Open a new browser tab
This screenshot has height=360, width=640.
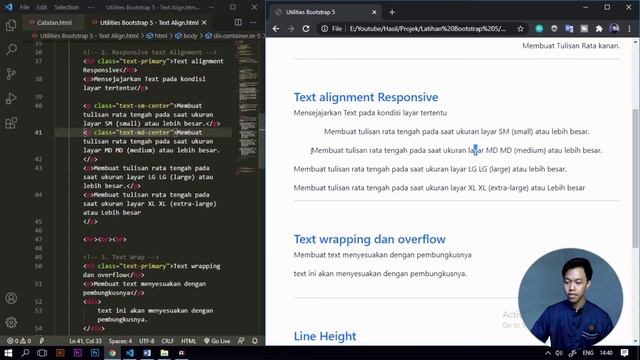pyautogui.click(x=392, y=12)
